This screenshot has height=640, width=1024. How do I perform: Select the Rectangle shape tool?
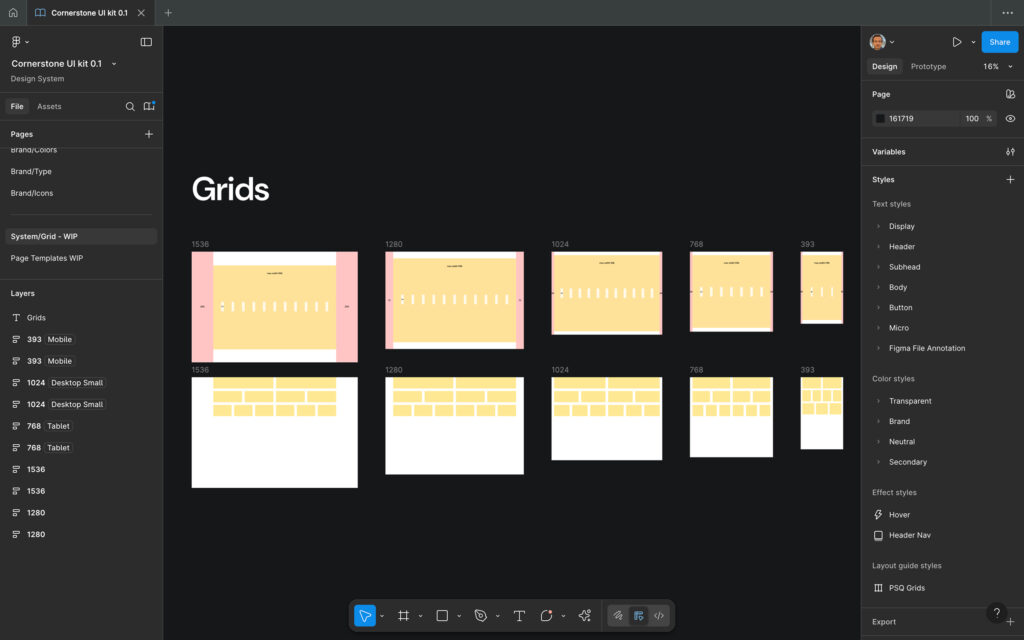[x=442, y=616]
